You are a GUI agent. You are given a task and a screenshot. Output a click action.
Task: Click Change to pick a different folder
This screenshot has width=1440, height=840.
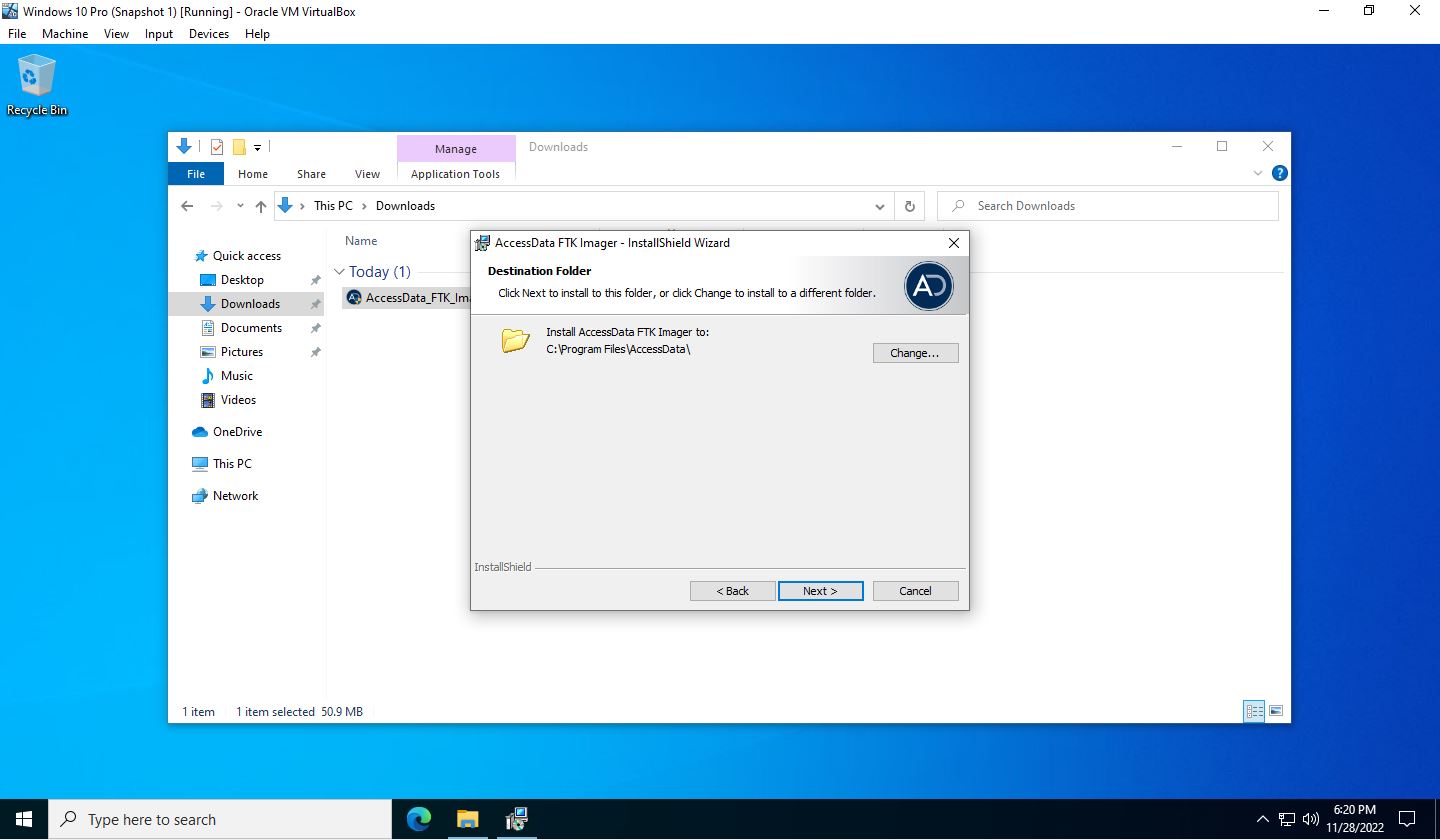tap(915, 353)
